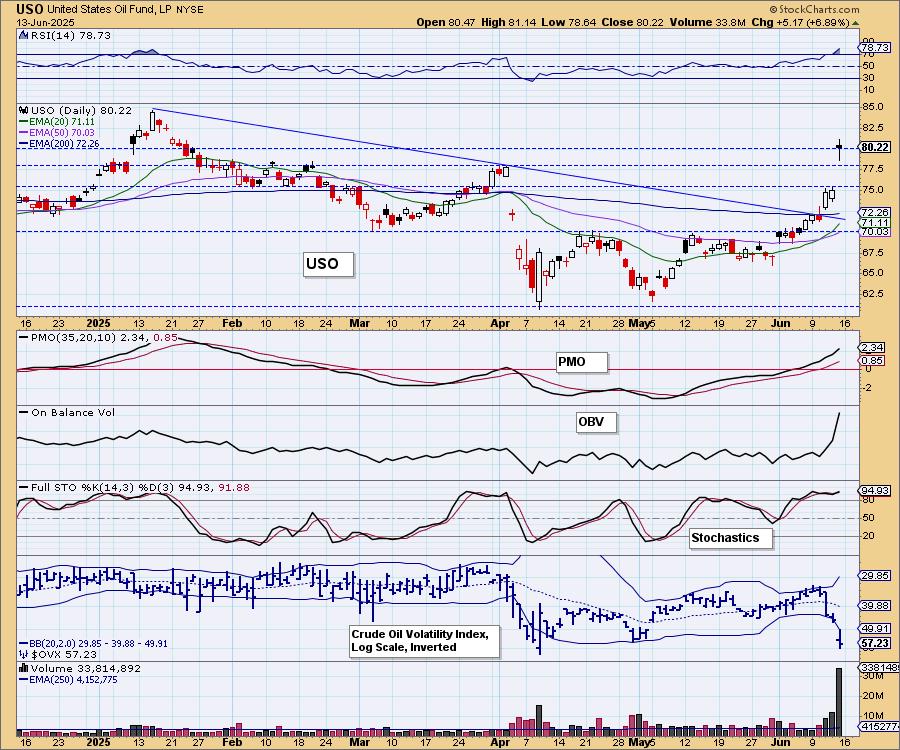Image resolution: width=900 pixels, height=750 pixels.
Task: Click the Open 80.47 header value
Action: (445, 22)
